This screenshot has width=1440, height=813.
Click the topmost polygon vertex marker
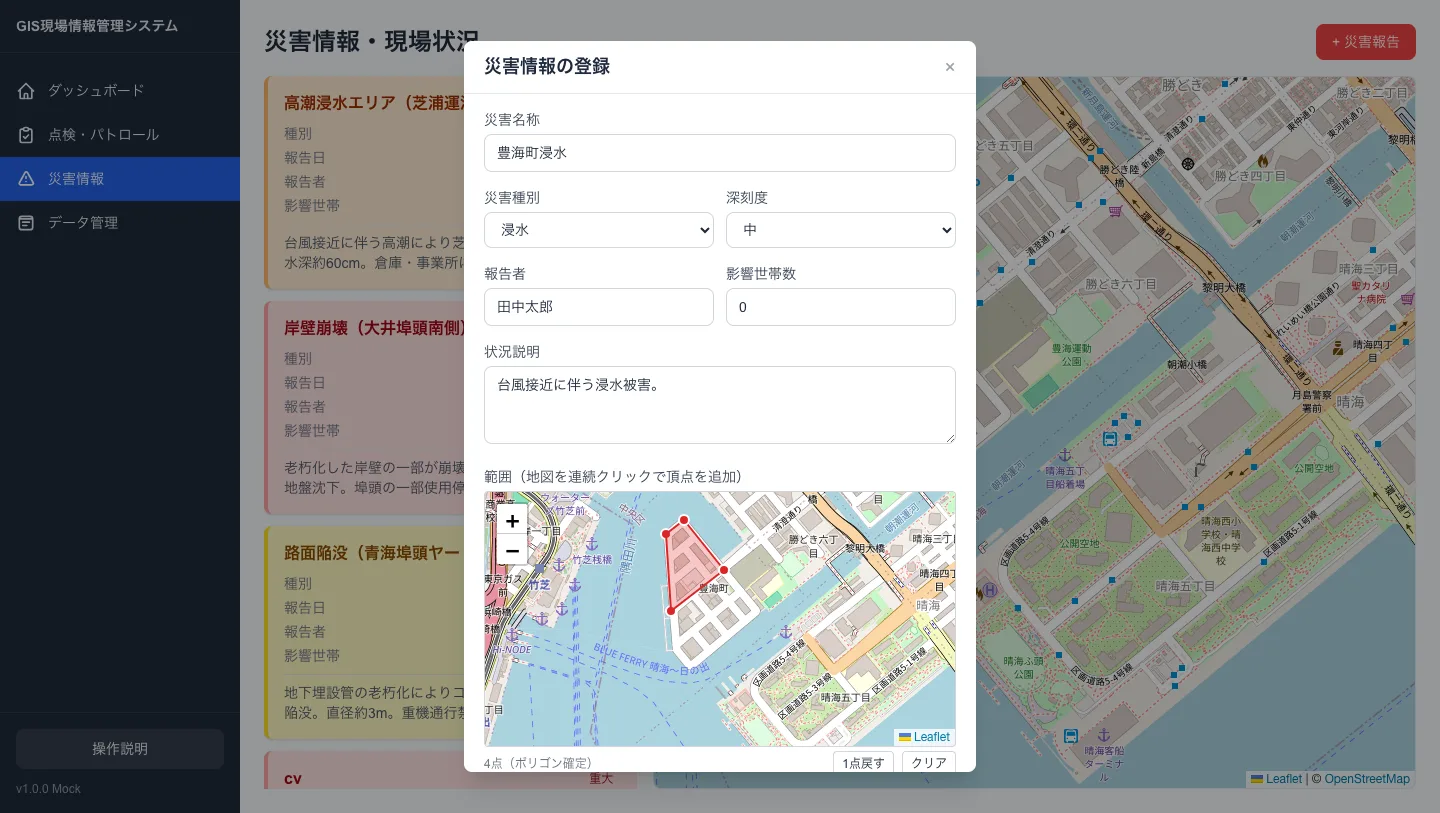(684, 520)
